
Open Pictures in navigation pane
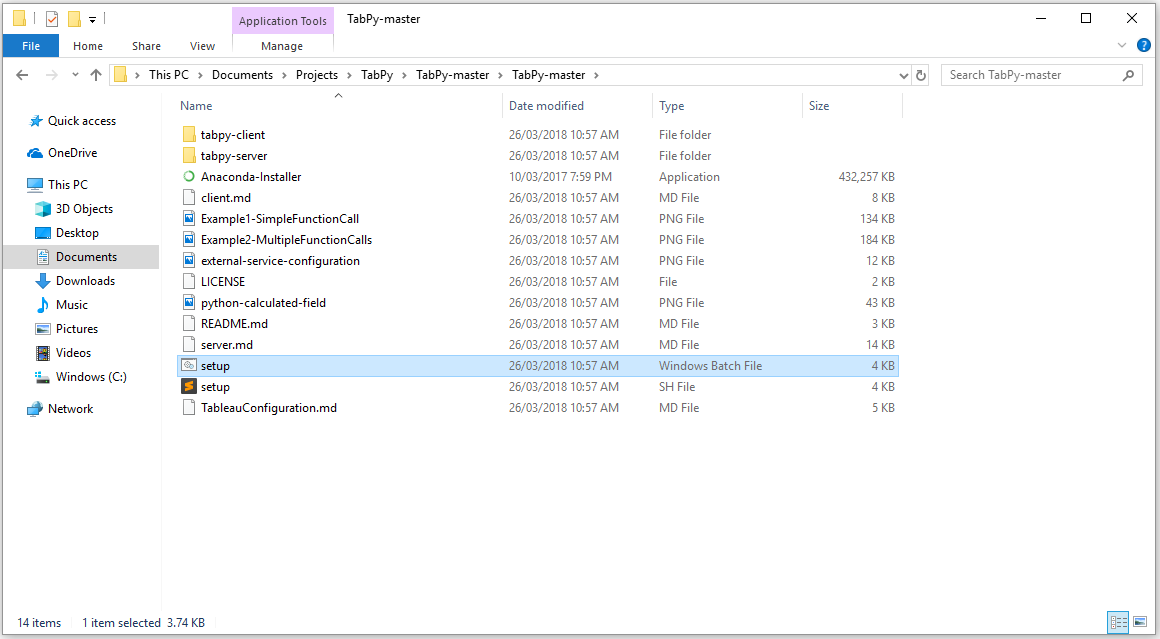point(77,329)
